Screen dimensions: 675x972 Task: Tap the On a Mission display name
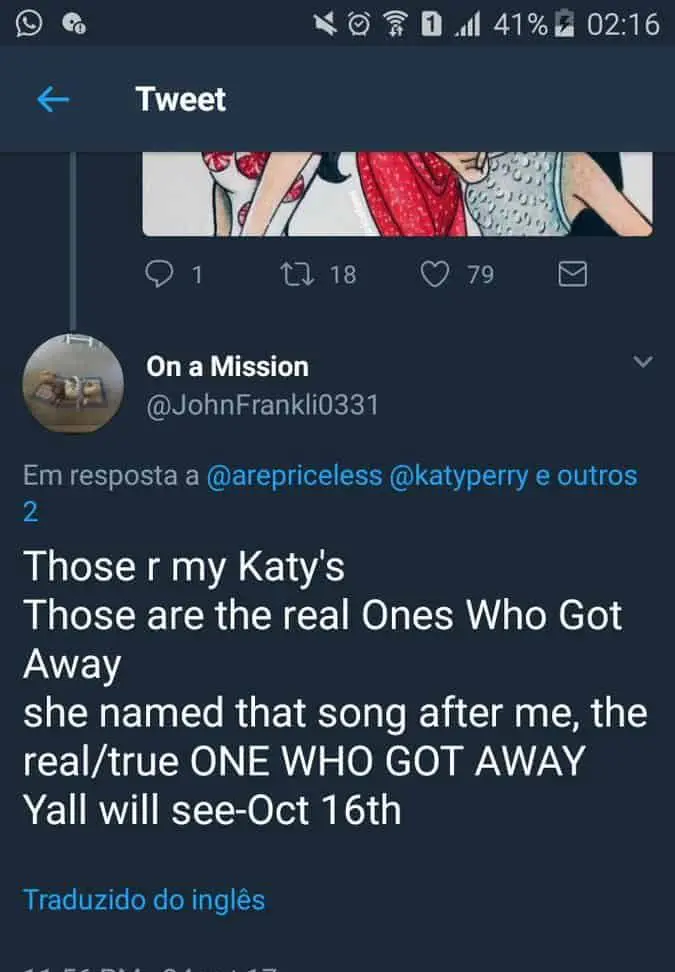(x=227, y=366)
